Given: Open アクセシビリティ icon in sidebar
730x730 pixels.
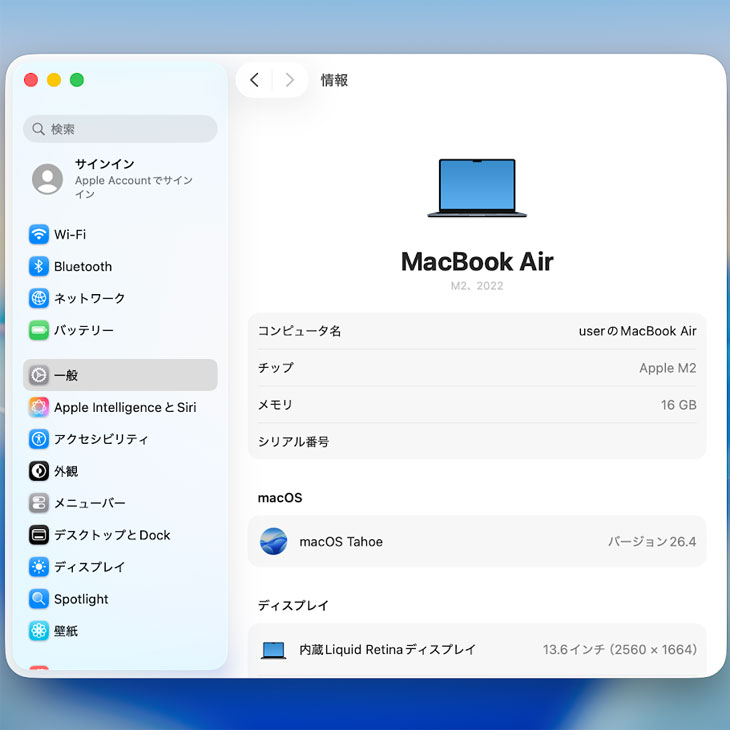Looking at the screenshot, I should tap(39, 439).
